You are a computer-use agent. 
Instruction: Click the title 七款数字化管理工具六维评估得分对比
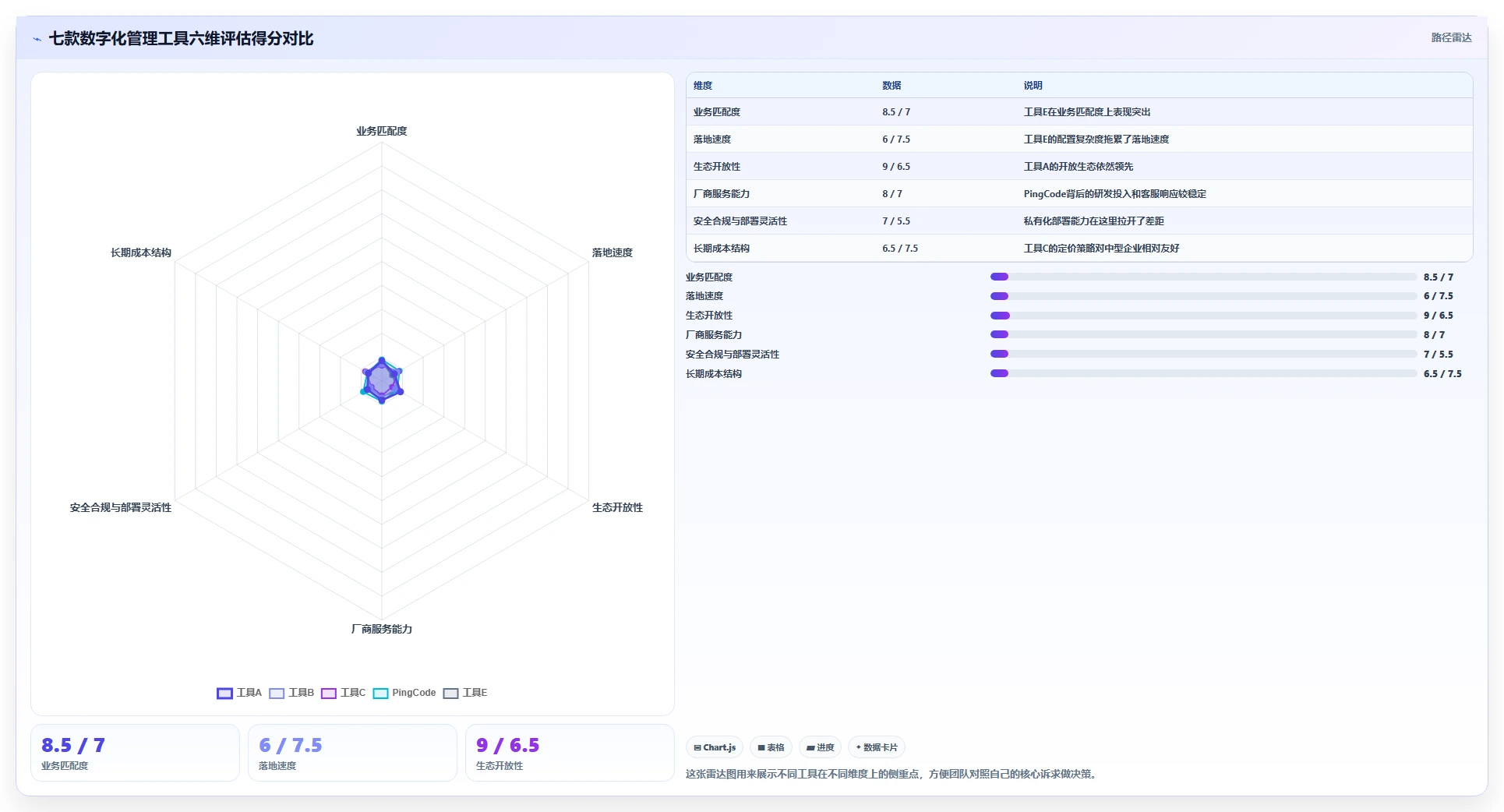point(181,38)
